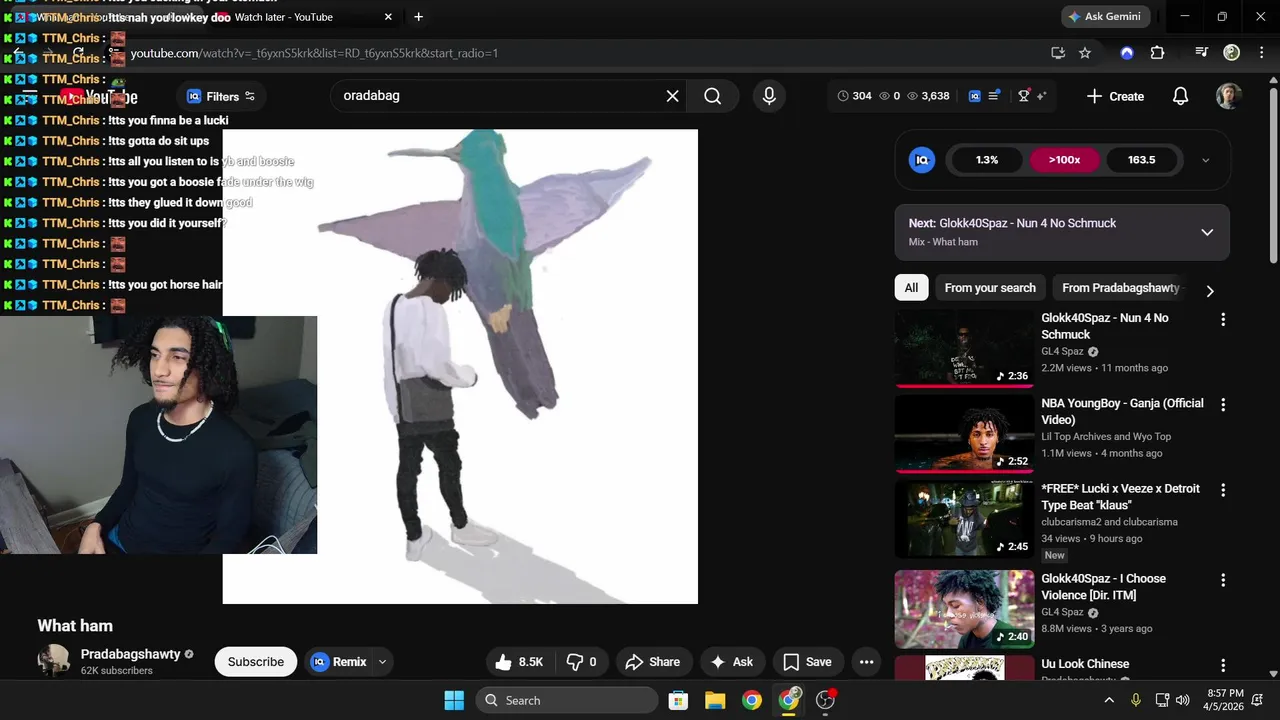The height and width of the screenshot is (720, 1280).
Task: Click the blue circular extension icon in the toolbar
Action: (1127, 53)
